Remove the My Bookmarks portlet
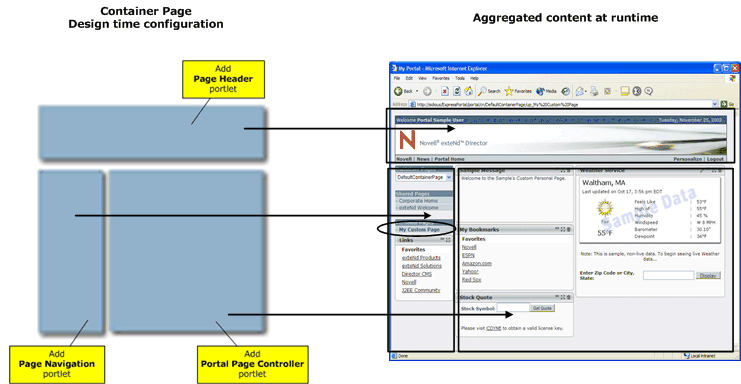Image resolution: width=741 pixels, height=384 pixels. point(569,230)
